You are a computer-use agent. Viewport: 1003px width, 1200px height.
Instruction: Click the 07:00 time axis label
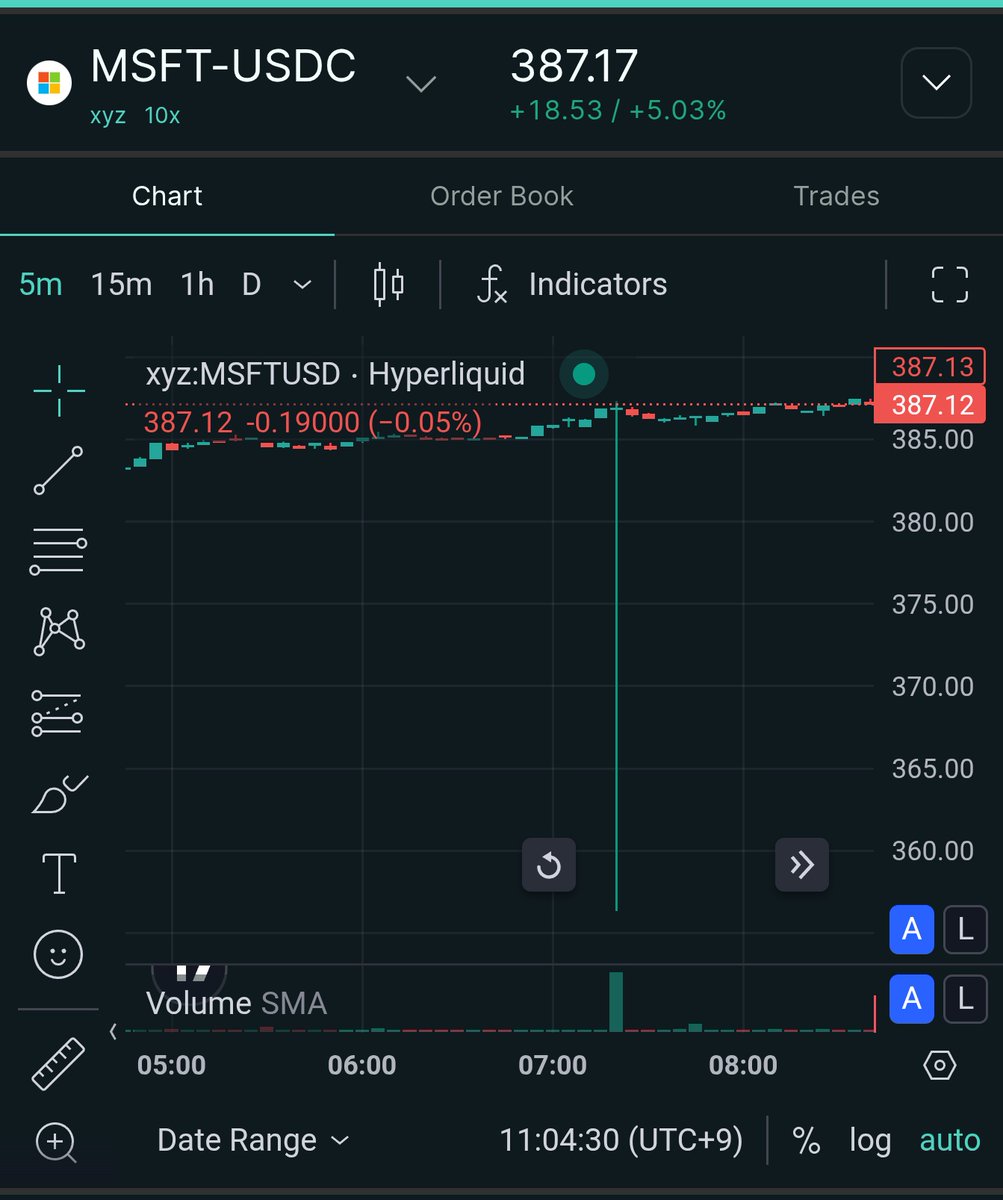coord(553,1066)
